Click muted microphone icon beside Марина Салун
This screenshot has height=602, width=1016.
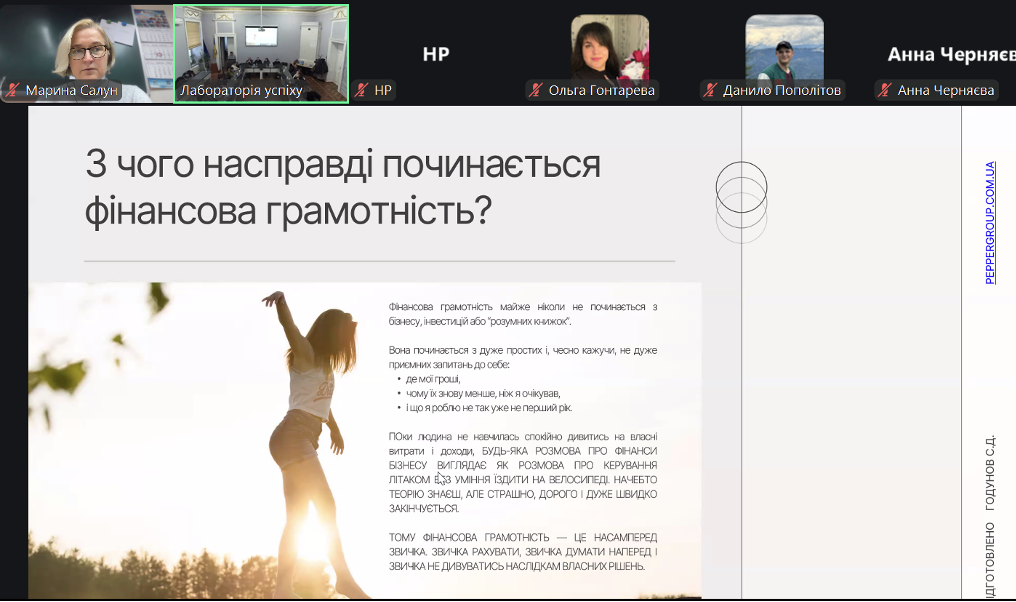13,91
